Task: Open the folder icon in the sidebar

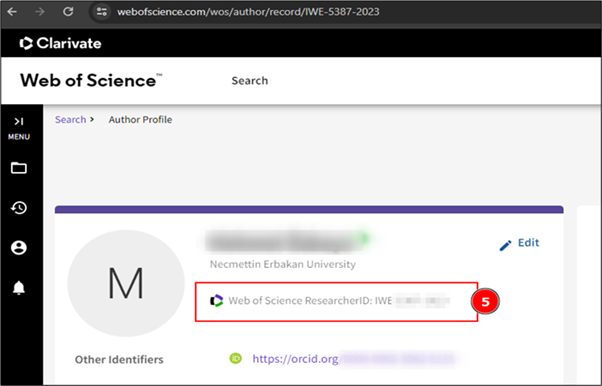Action: [18, 168]
